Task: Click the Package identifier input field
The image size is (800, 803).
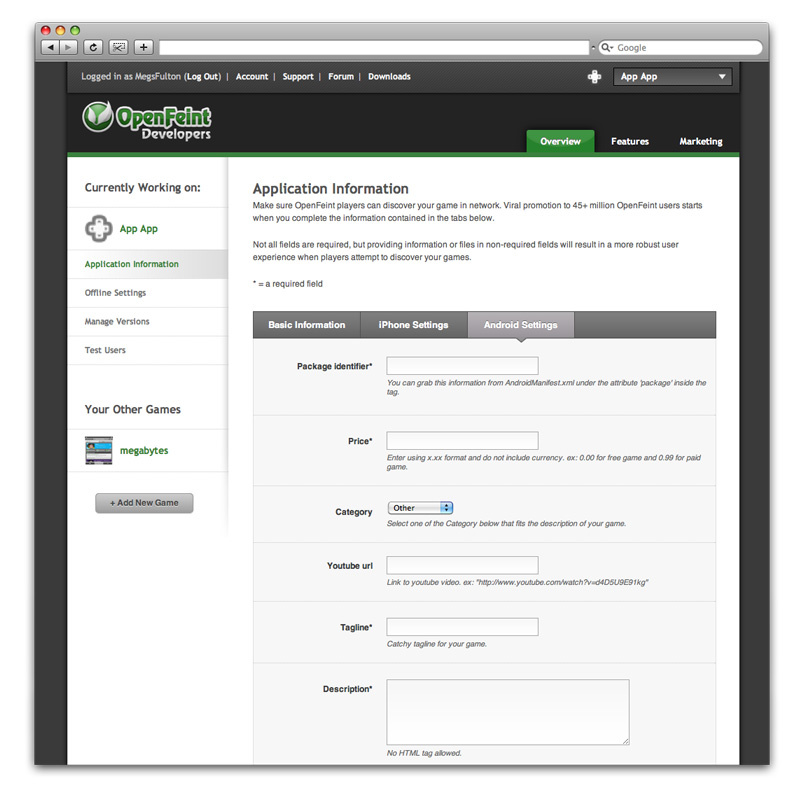Action: tap(462, 366)
